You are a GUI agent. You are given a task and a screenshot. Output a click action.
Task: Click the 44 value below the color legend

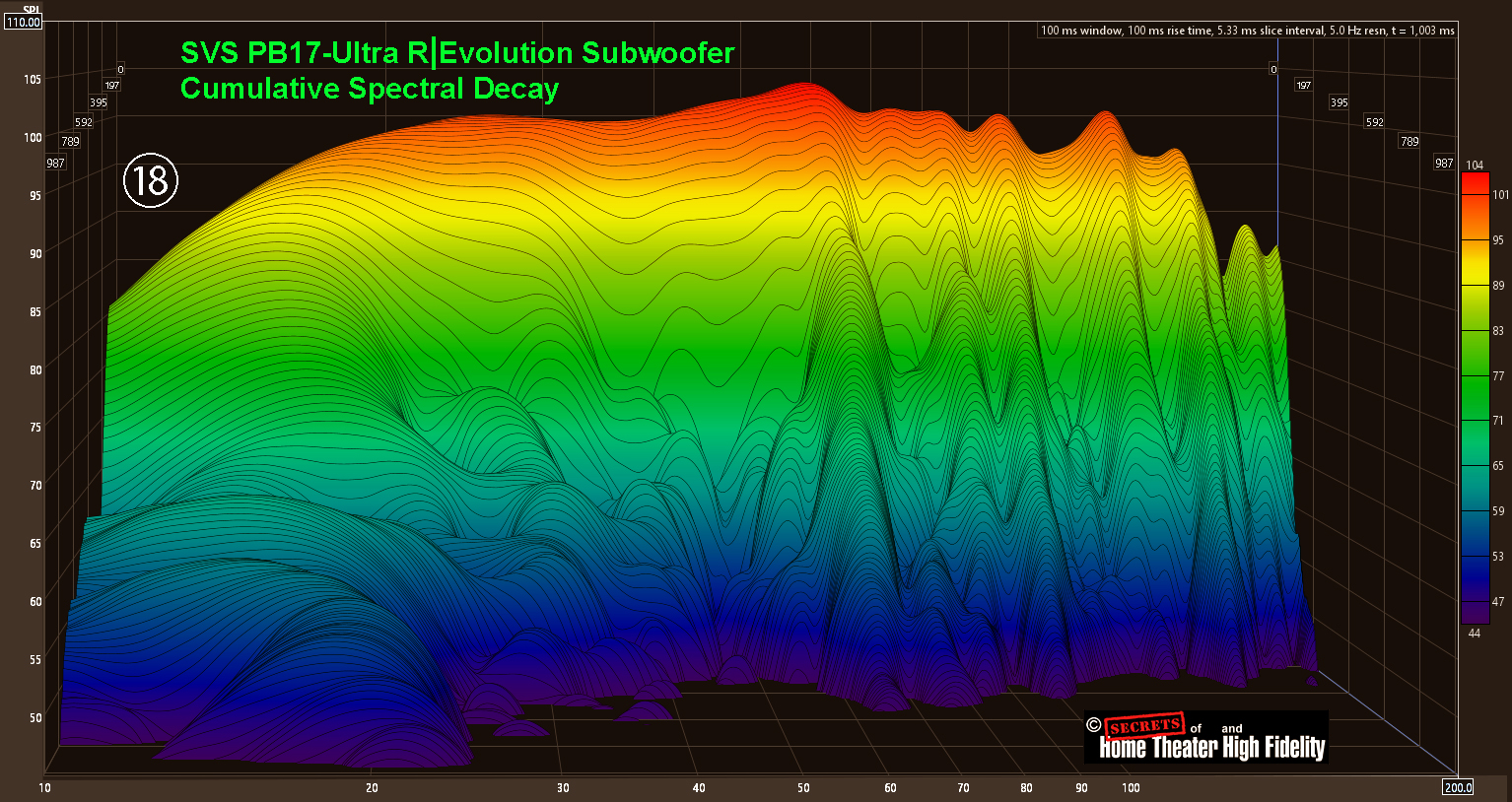1475,633
